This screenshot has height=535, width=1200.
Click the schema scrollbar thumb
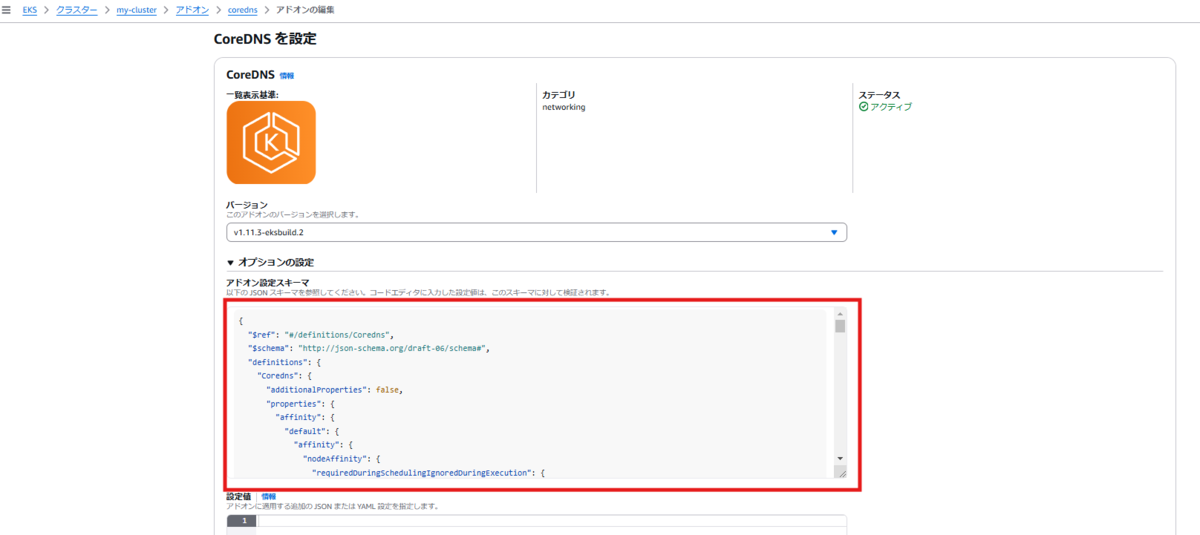click(x=840, y=326)
